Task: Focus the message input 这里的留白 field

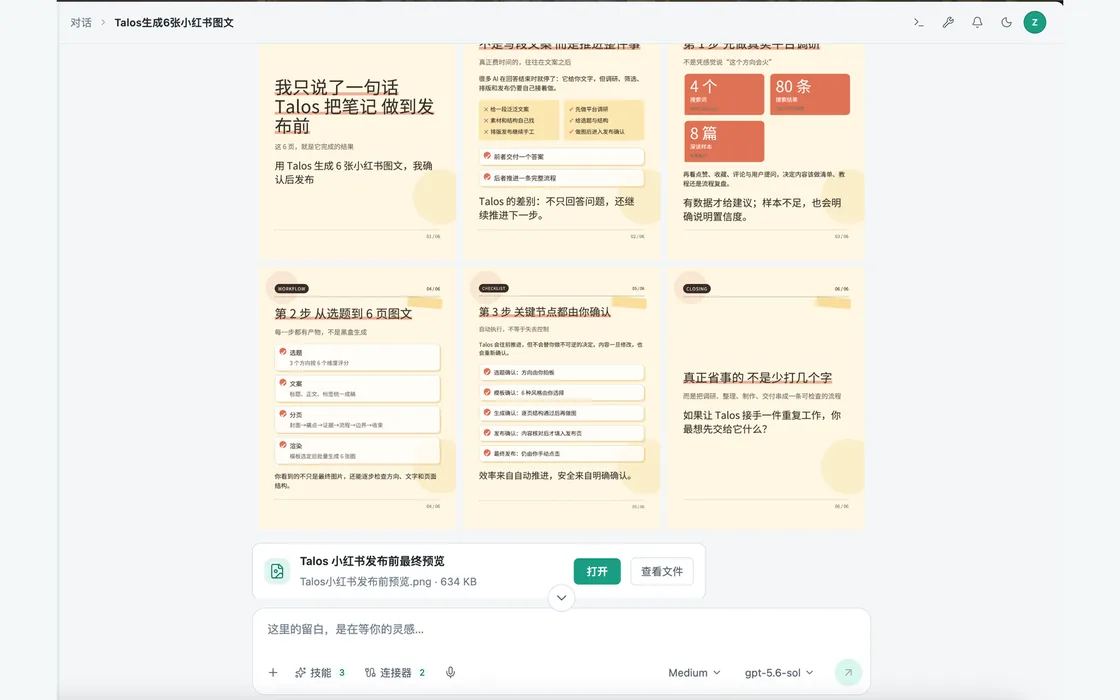Action: (561, 629)
